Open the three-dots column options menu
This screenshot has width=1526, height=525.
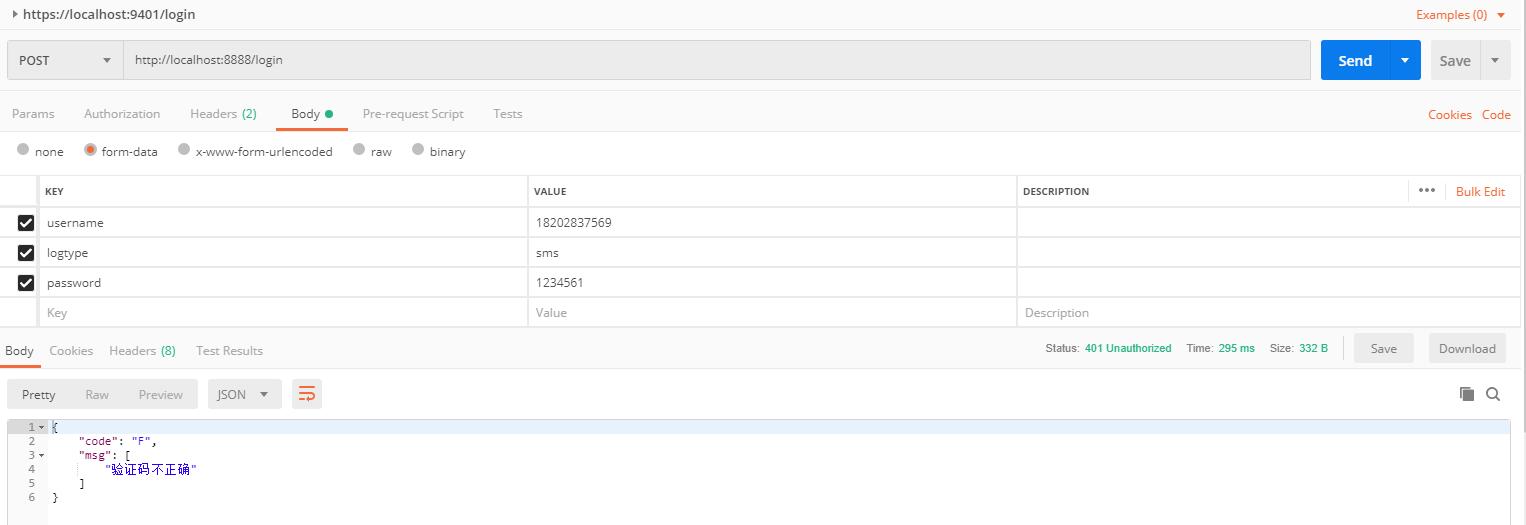(1426, 191)
